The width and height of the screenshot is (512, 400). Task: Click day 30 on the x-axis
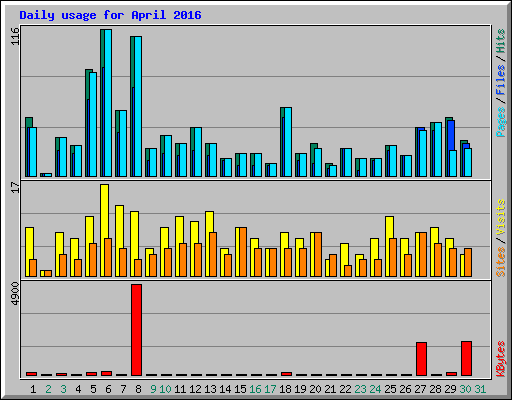(465, 389)
